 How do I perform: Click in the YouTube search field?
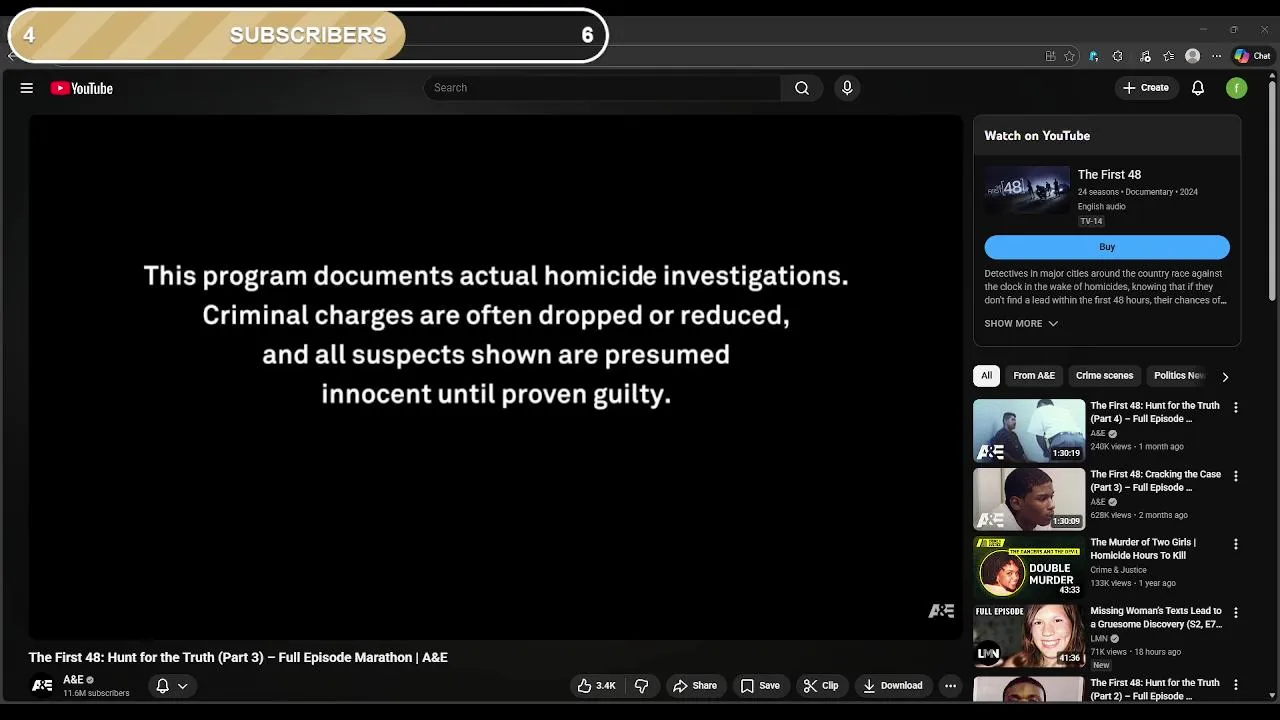pos(602,88)
